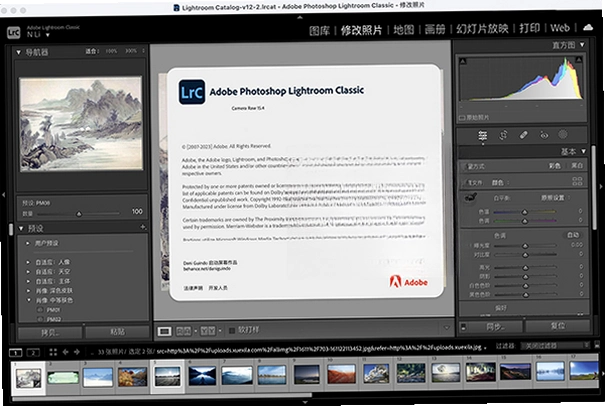
Task: Select 黑白 black and white treatment
Action: point(577,166)
